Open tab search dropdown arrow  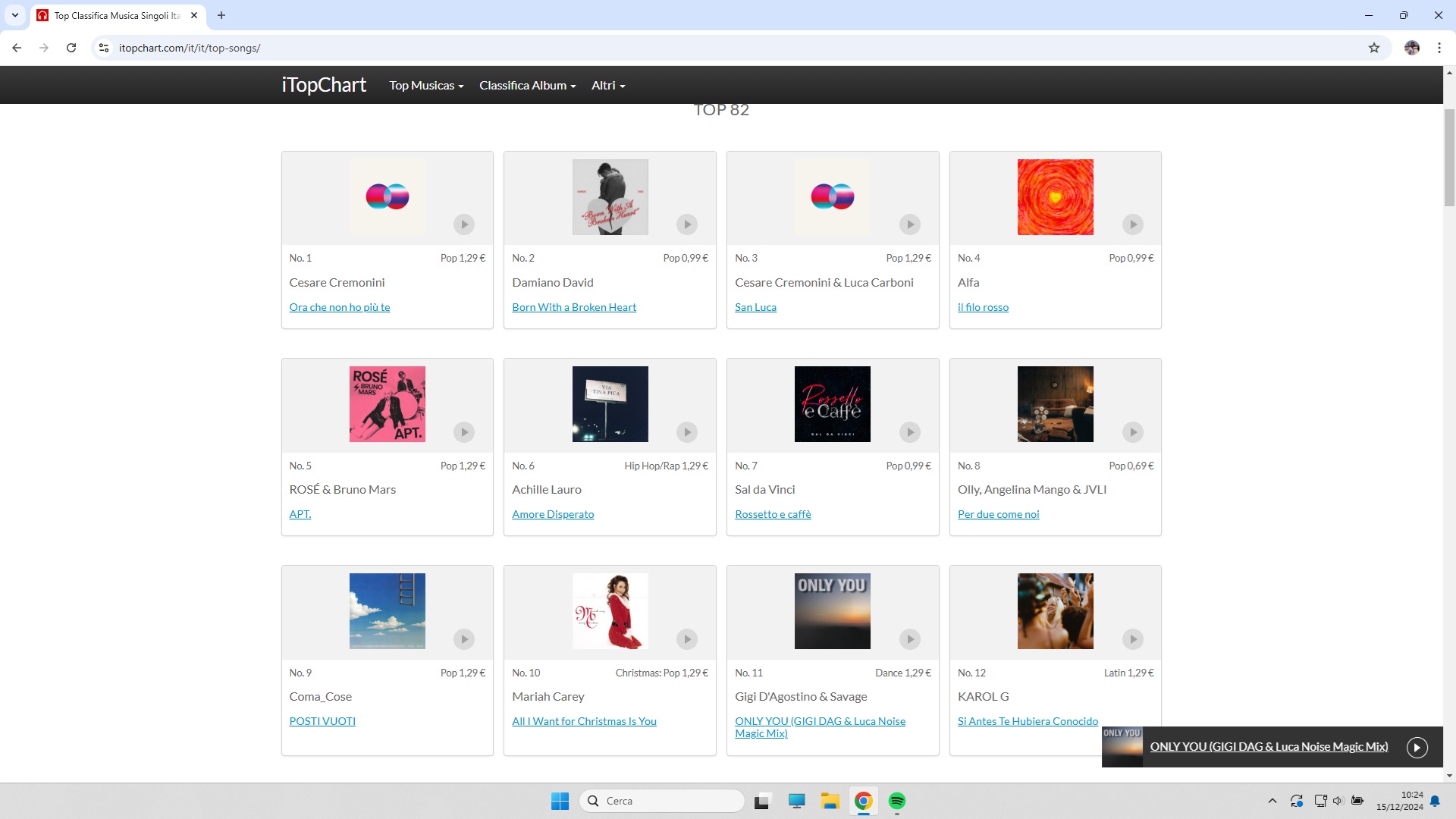(x=14, y=15)
